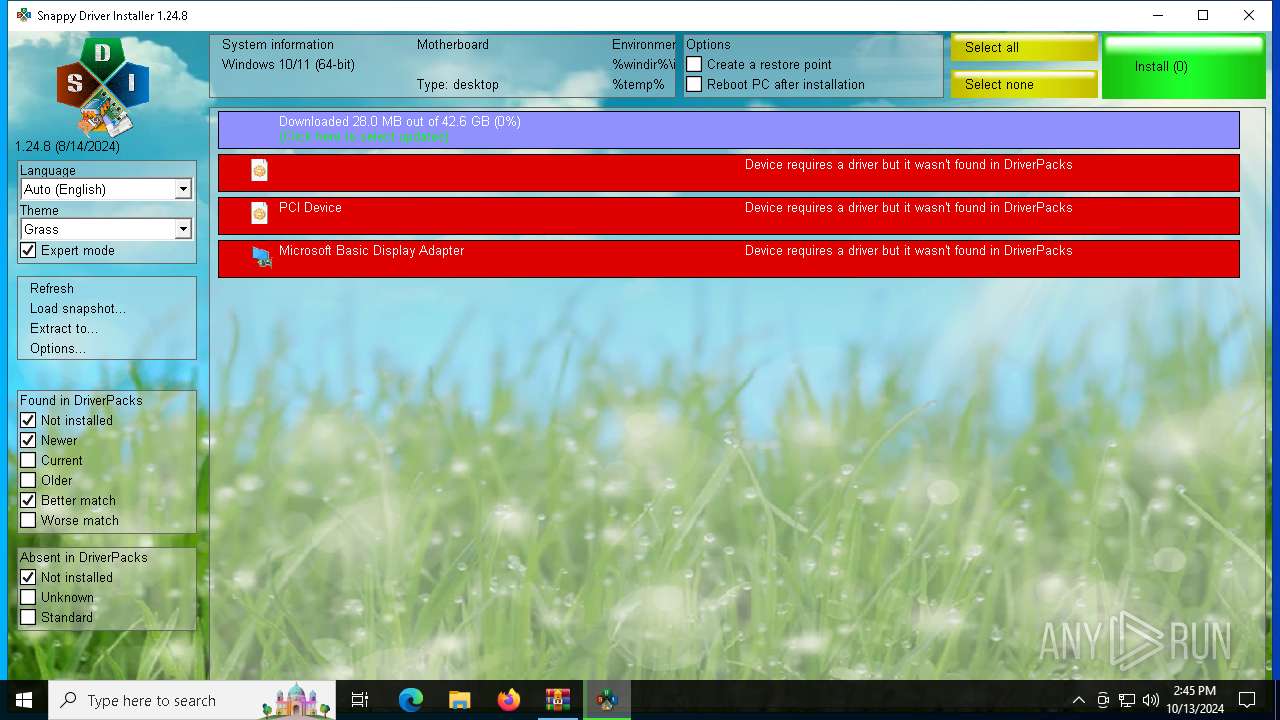Click the Snappy Driver Installer taskbar icon

pos(606,700)
